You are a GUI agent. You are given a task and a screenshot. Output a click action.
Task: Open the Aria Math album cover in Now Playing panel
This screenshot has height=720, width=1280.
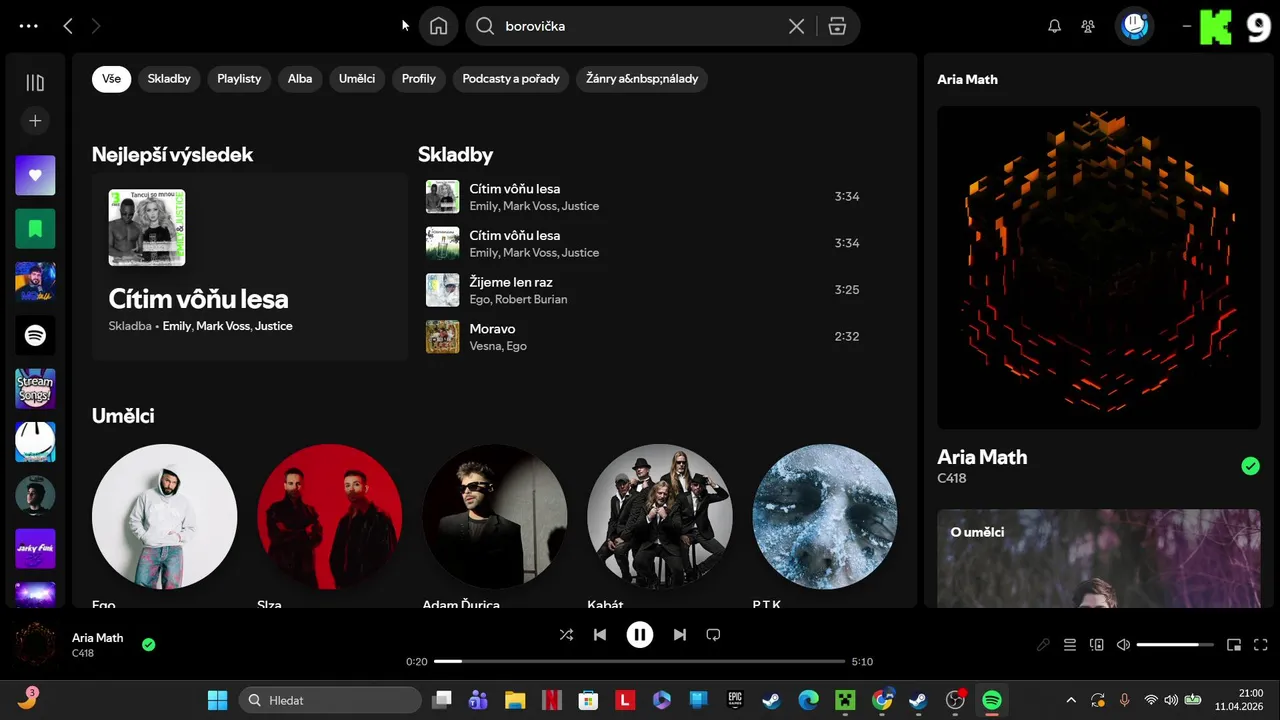[x=1099, y=268]
